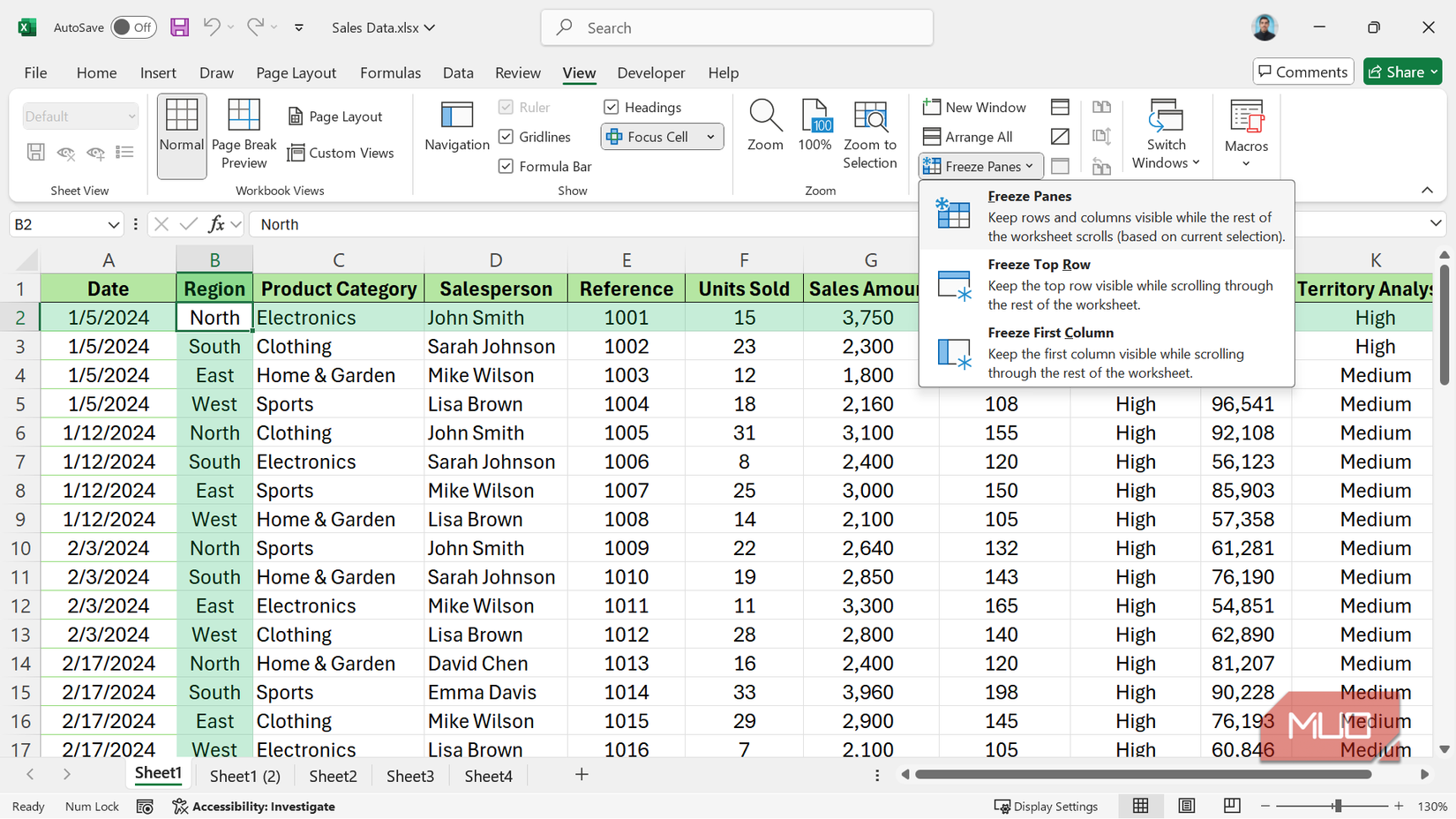Screen dimensions: 1456x819
Task: Uncheck the Headings checkbox
Action: [611, 107]
